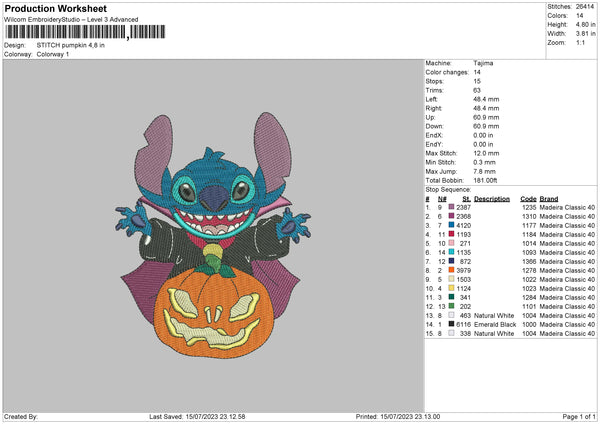Select the color swatch in stop row 1

[x=451, y=207]
